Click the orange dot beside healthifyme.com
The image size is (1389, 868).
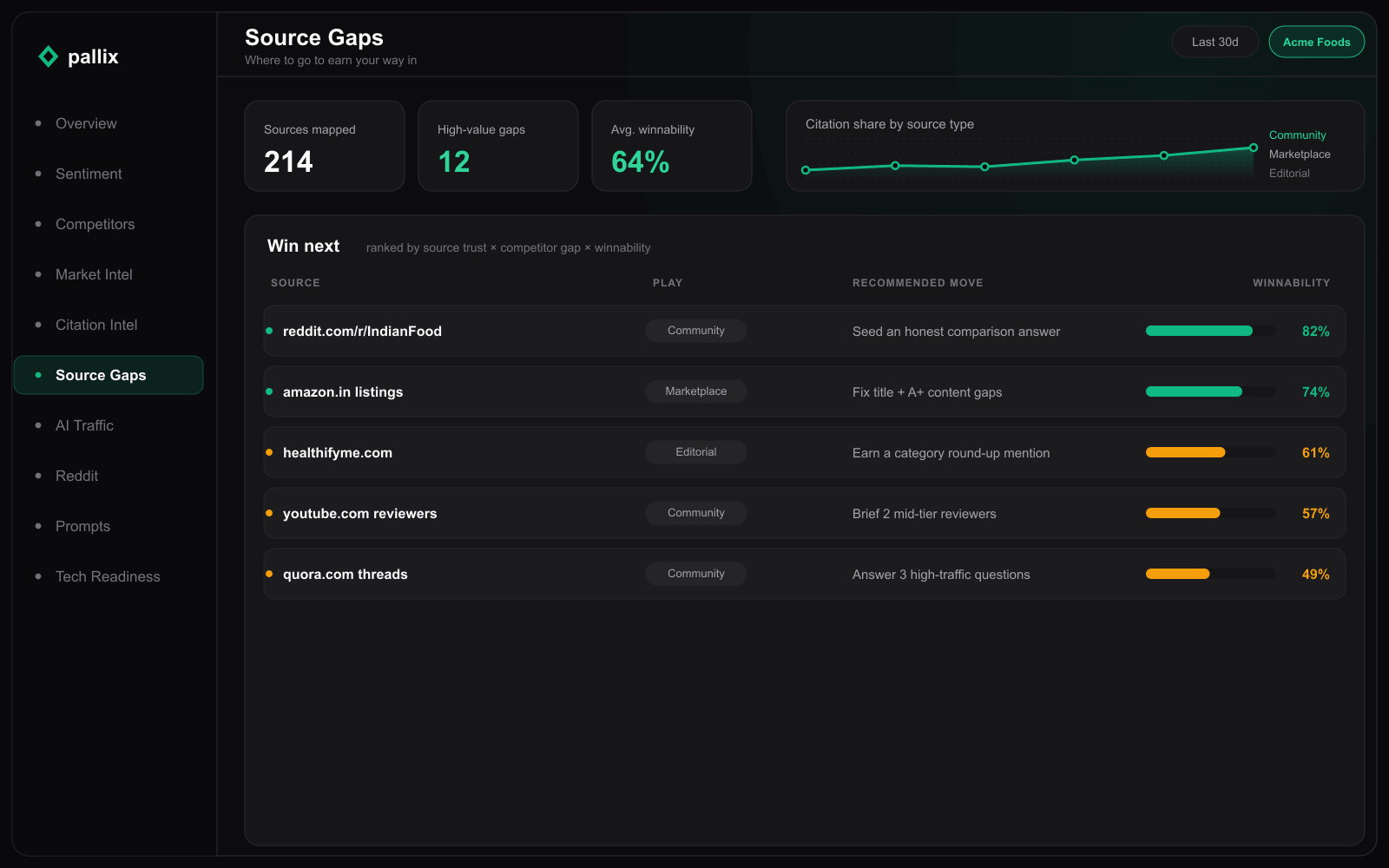point(269,452)
